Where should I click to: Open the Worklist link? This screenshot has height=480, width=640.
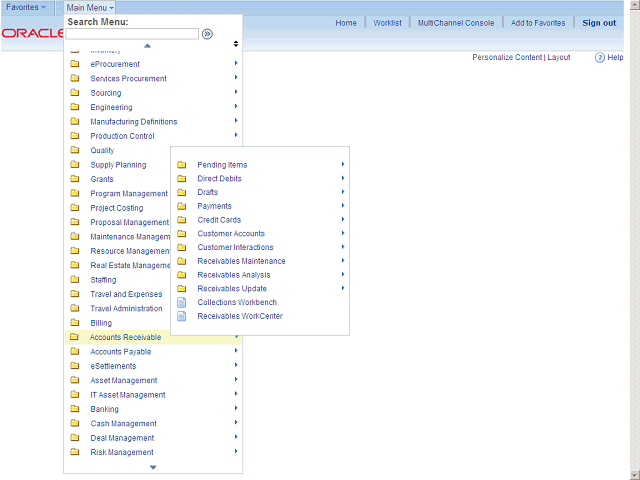(x=387, y=23)
